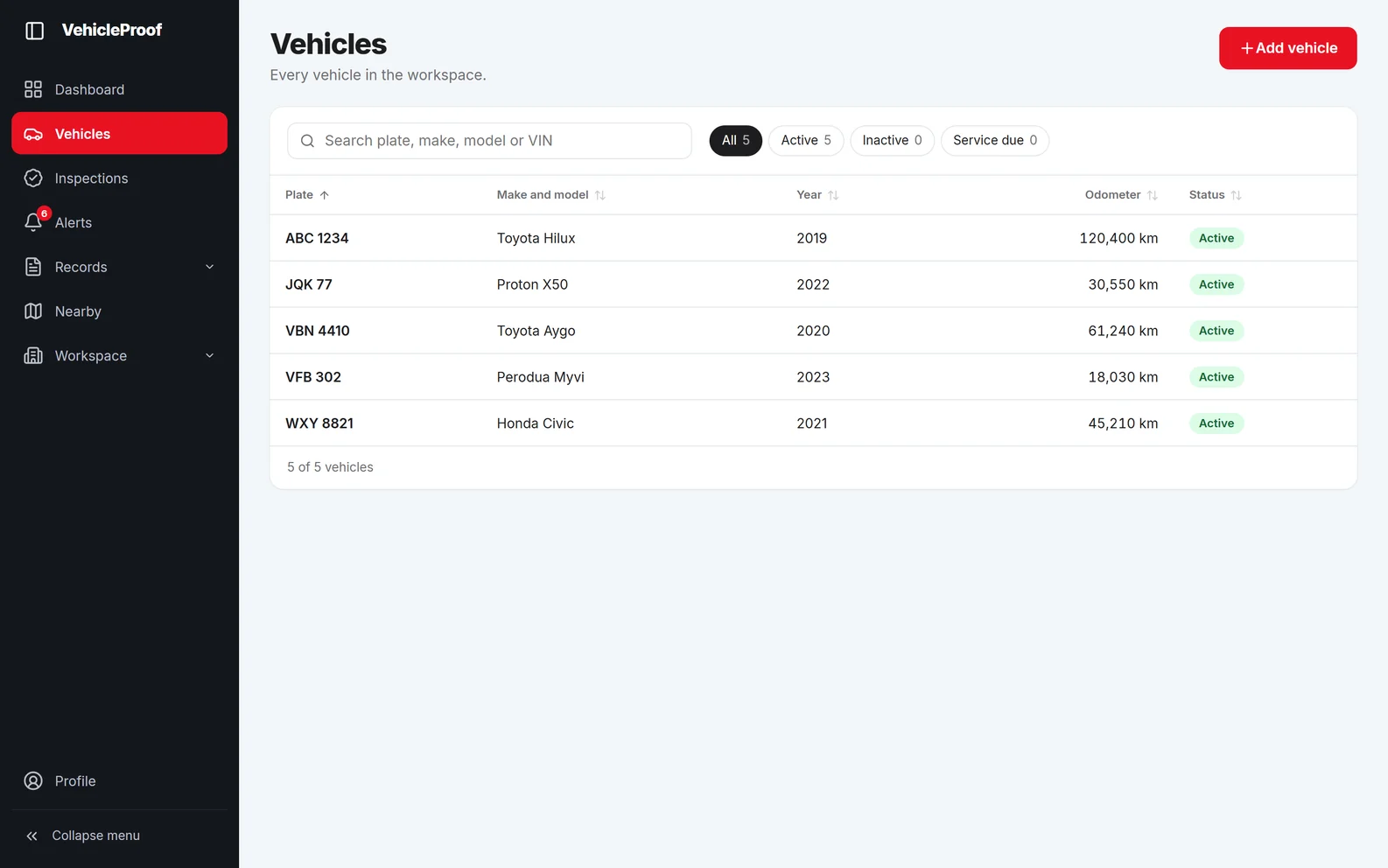Select plate VBN 4410
This screenshot has width=1388, height=868.
[318, 331]
